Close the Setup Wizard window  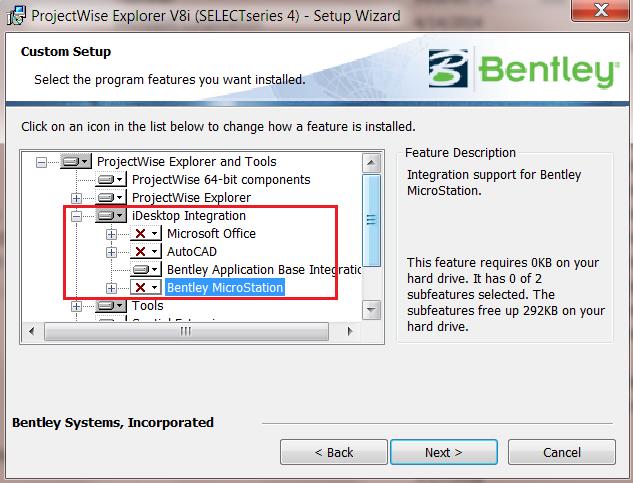(601, 10)
